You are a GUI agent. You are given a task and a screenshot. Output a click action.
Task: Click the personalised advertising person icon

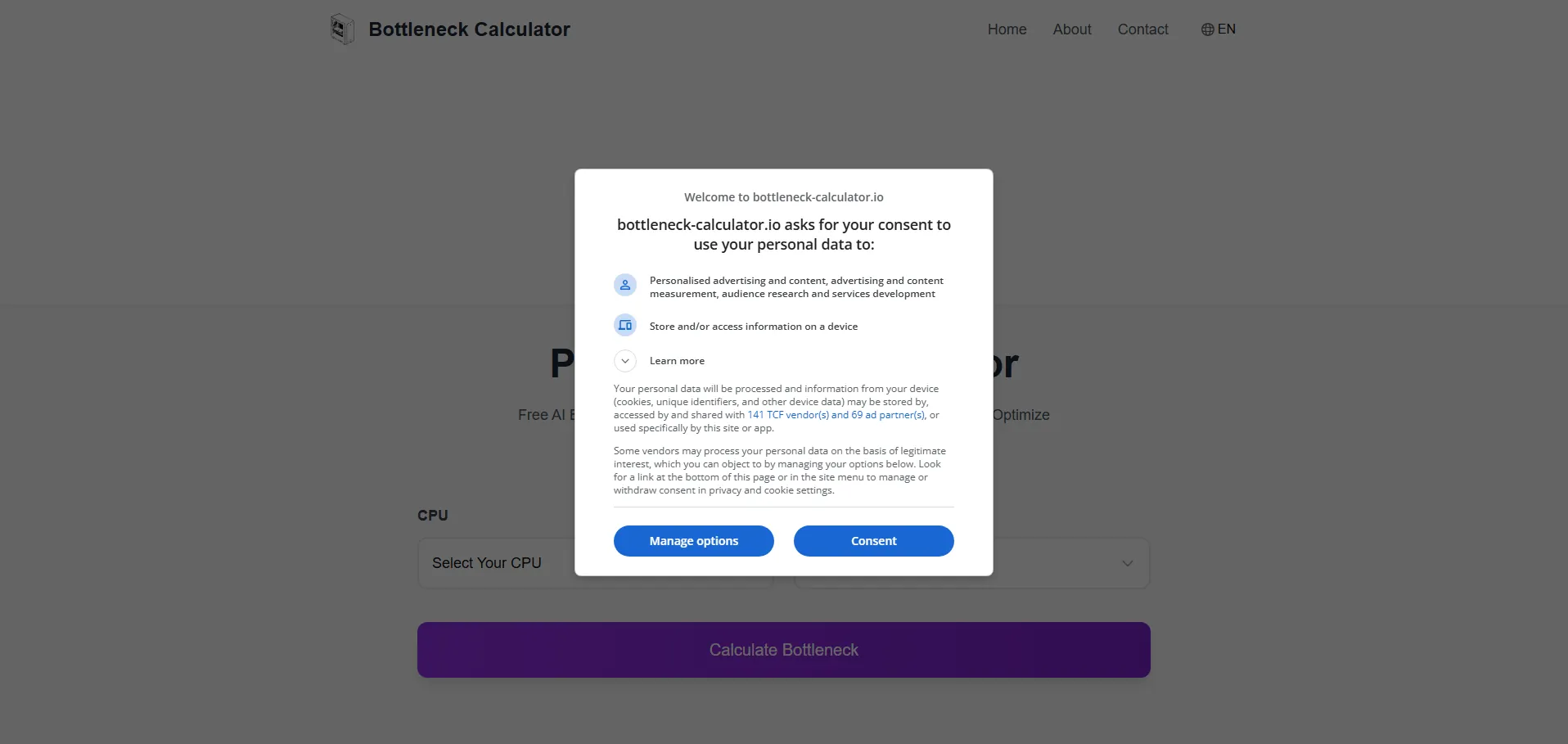click(625, 285)
